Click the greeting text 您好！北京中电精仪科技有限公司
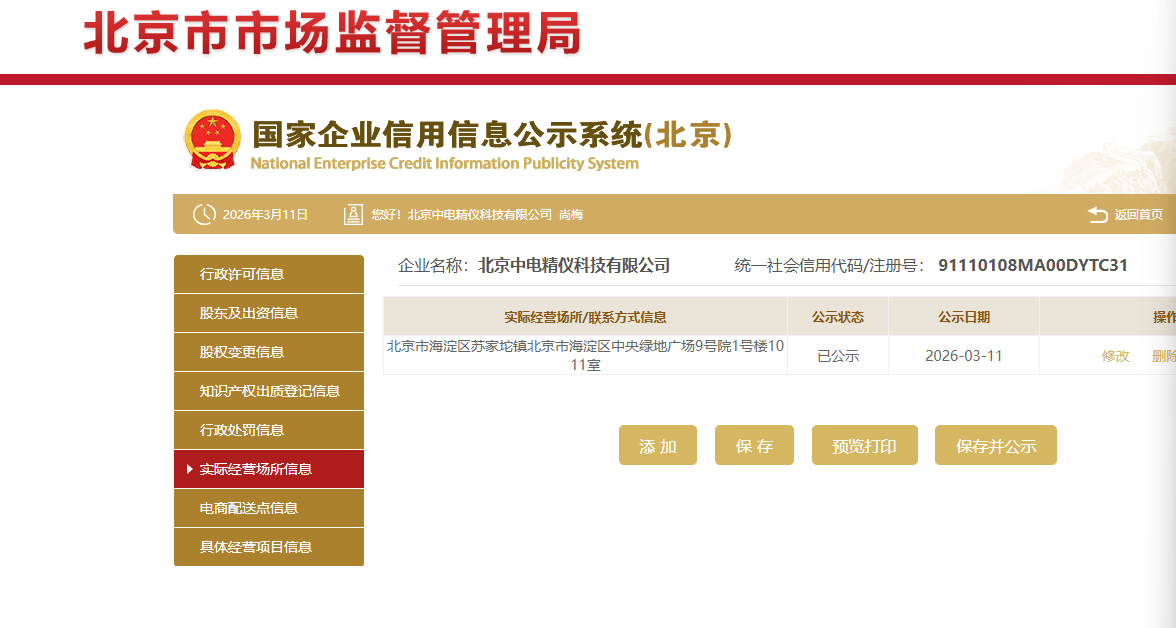This screenshot has width=1176, height=628. (461, 215)
